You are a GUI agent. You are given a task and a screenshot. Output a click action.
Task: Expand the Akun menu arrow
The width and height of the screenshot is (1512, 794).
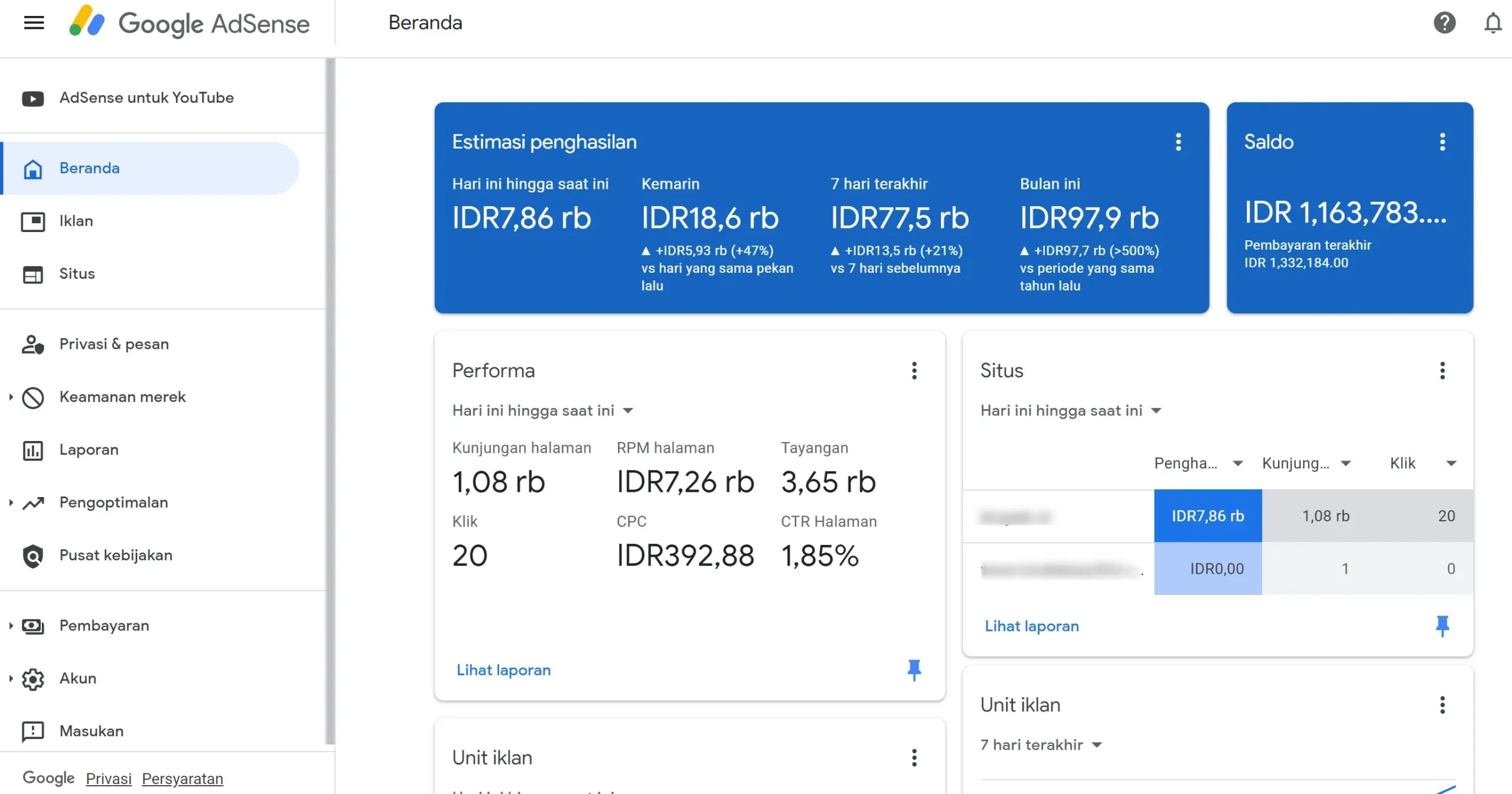(x=11, y=679)
